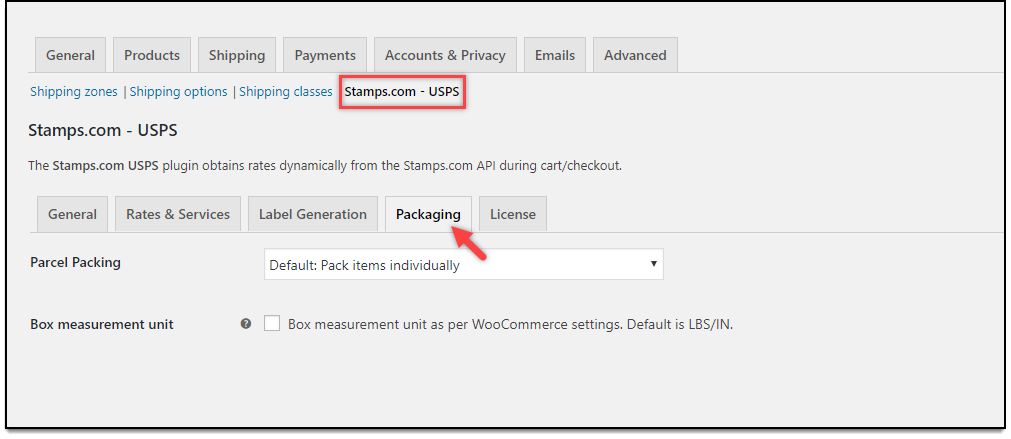Select the Stamps.com - USPS section link
The image size is (1011, 439).
point(402,92)
